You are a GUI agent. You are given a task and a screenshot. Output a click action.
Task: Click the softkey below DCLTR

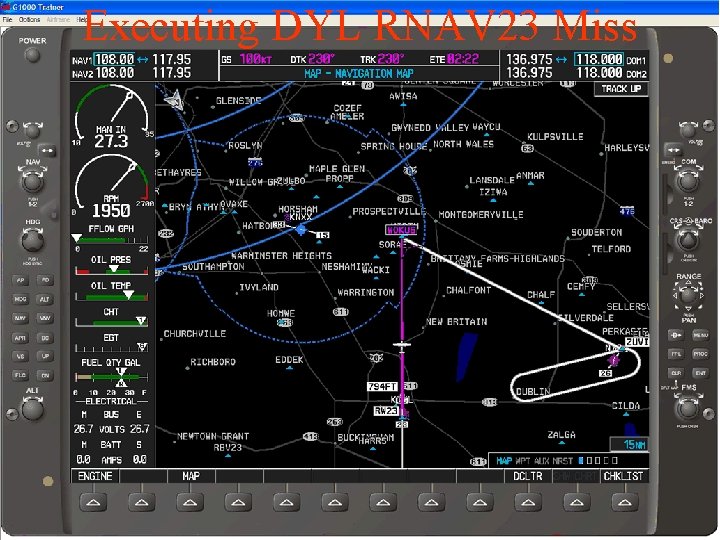coord(528,502)
